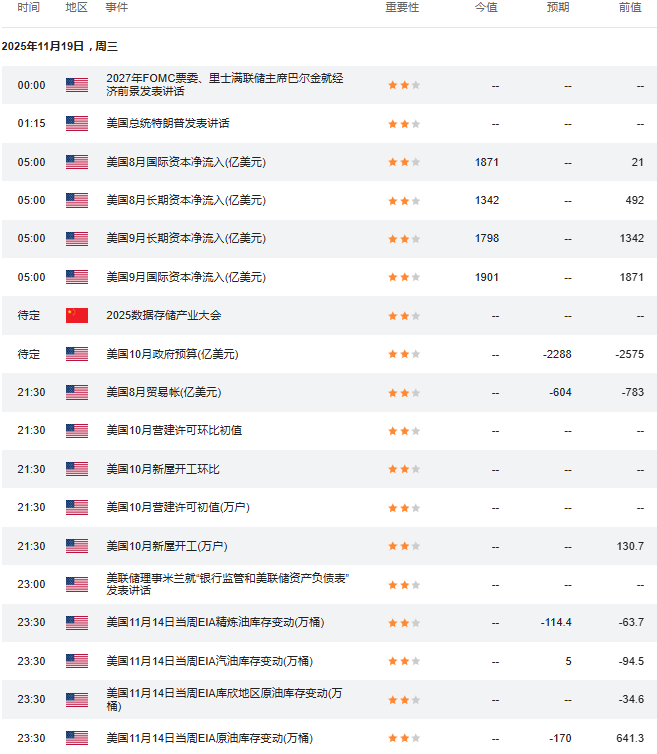Open the 美国总统特朗普发表讲话 event

pyautogui.click(x=168, y=124)
